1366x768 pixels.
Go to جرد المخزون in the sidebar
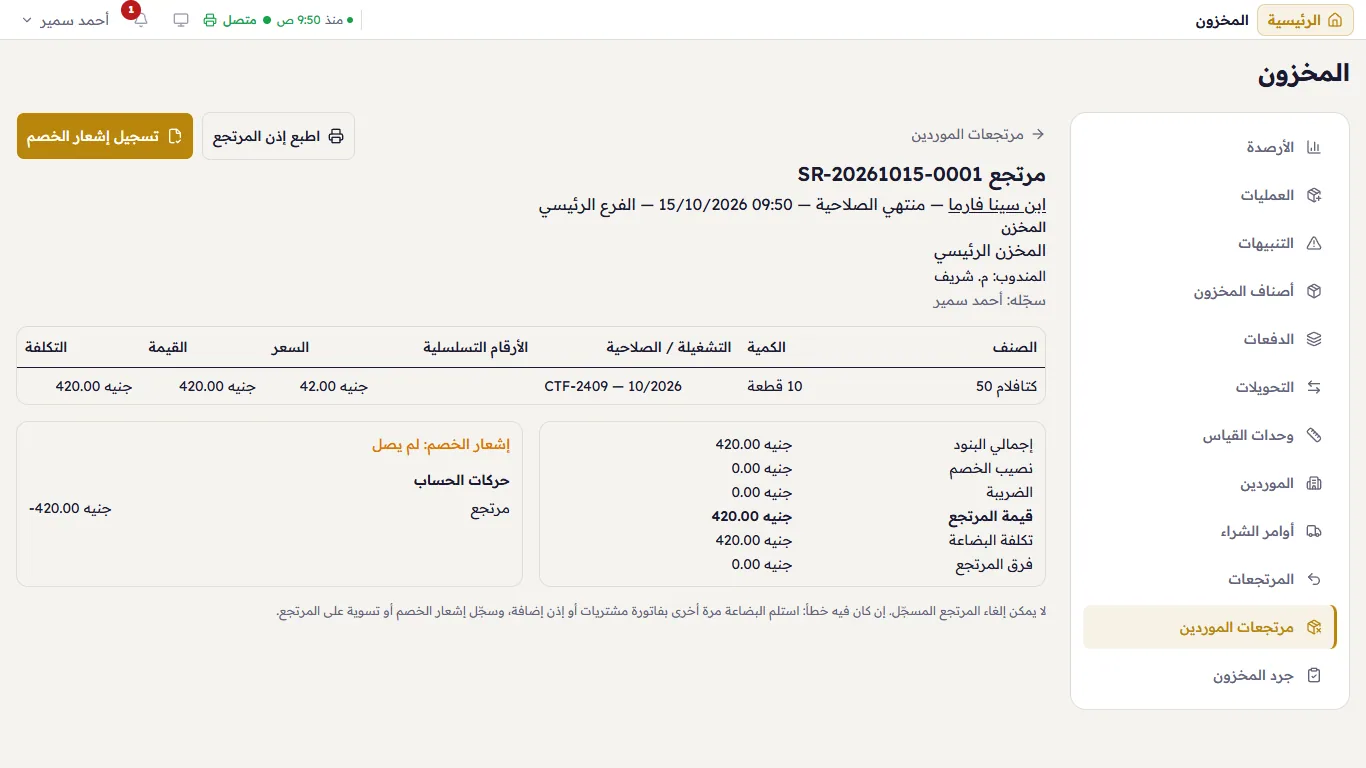click(1210, 675)
